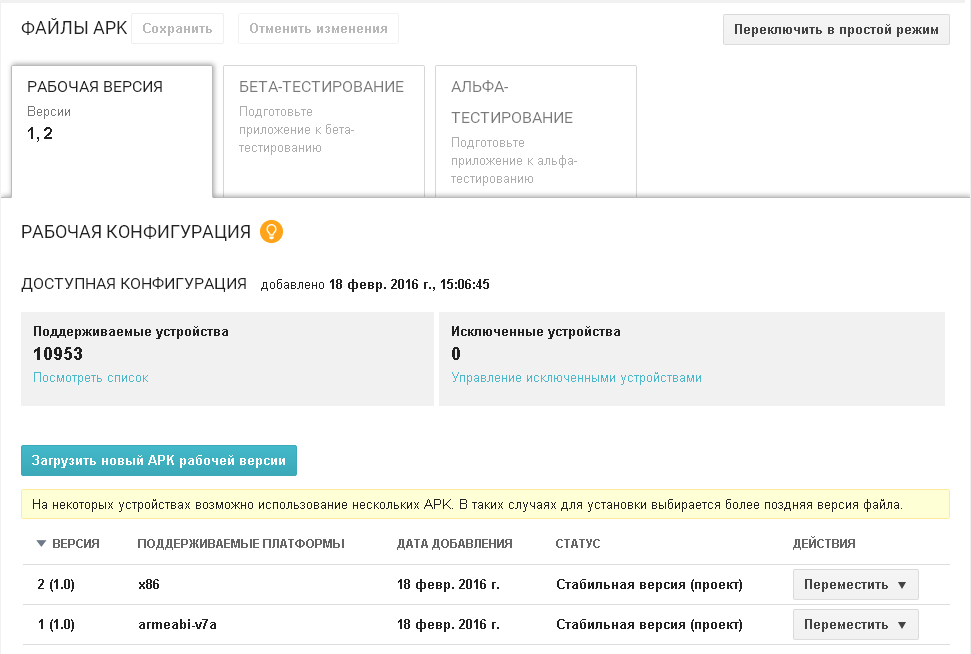Screen dimensions: 971x654
Task: Open the Посмотреть список link
Action: [90, 378]
